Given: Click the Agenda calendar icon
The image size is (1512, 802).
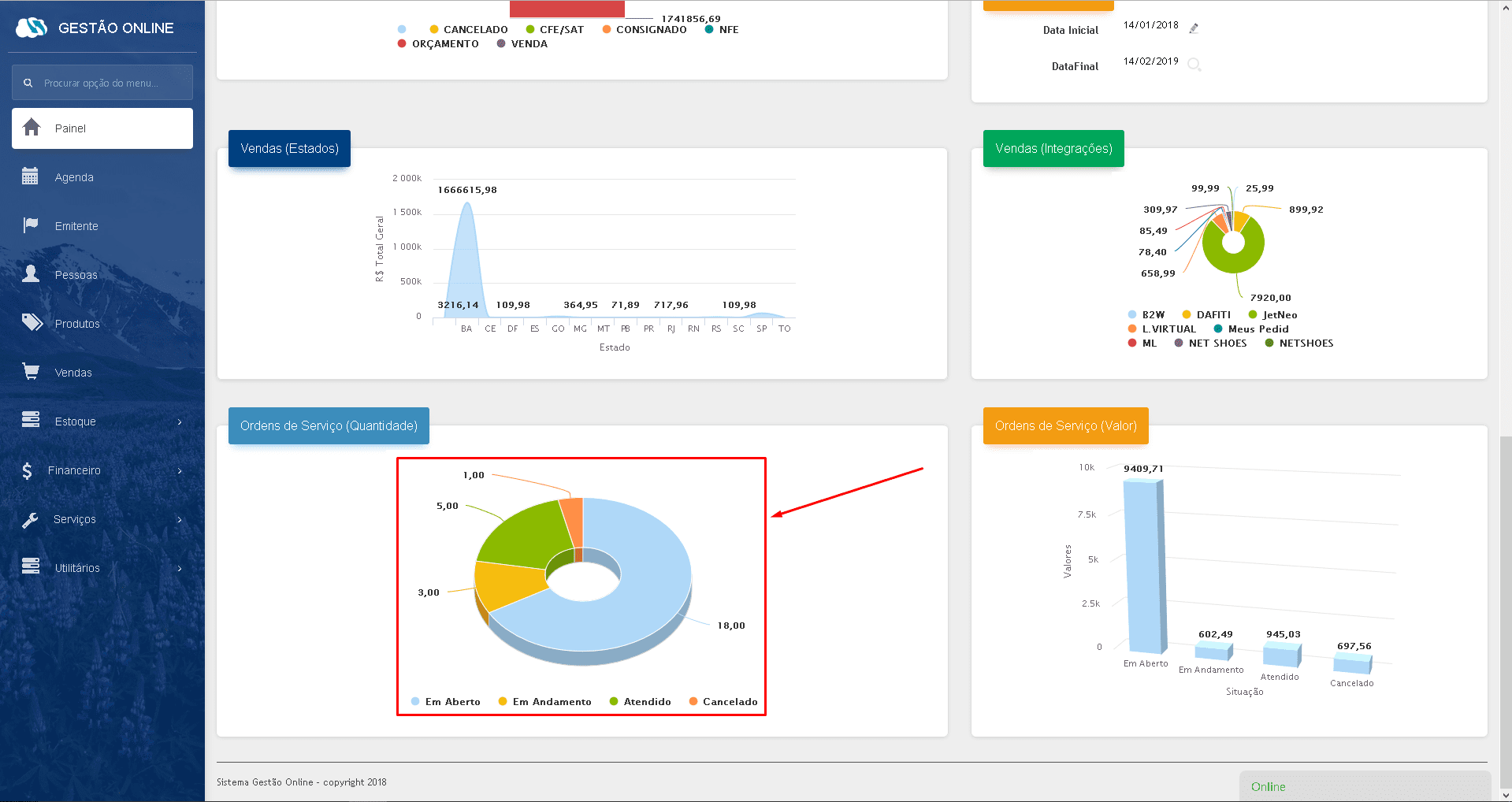Looking at the screenshot, I should [x=30, y=176].
